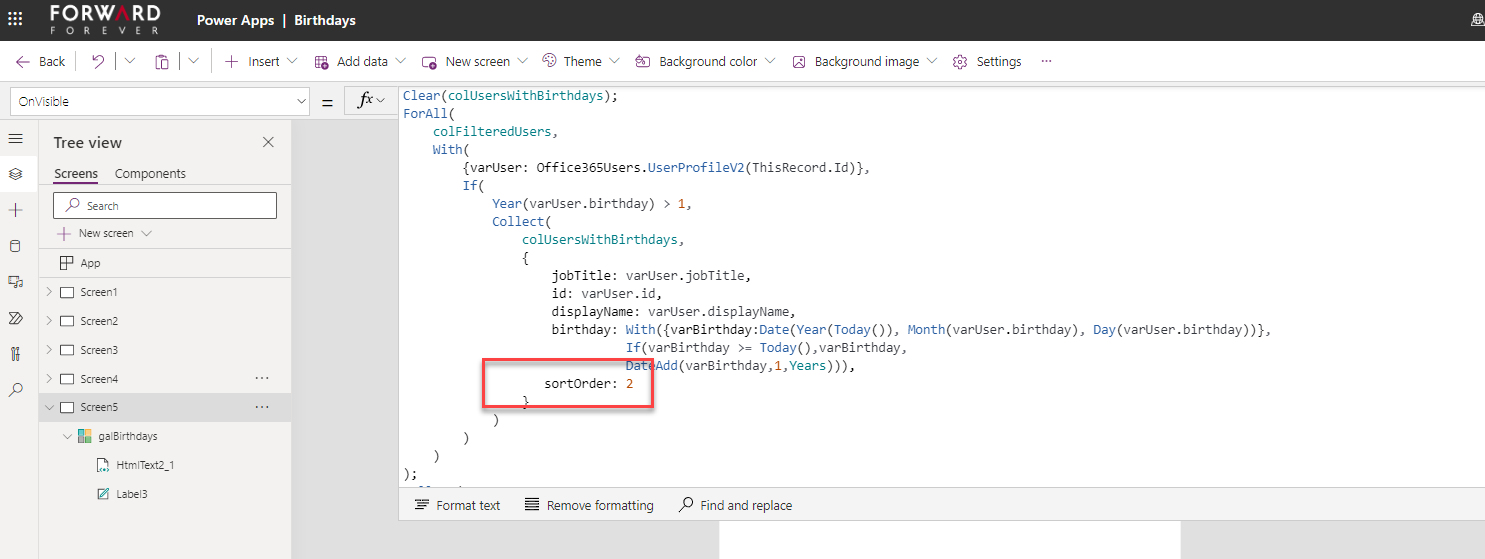The image size is (1485, 559).
Task: Open Tree view layers icon
Action: (15, 174)
